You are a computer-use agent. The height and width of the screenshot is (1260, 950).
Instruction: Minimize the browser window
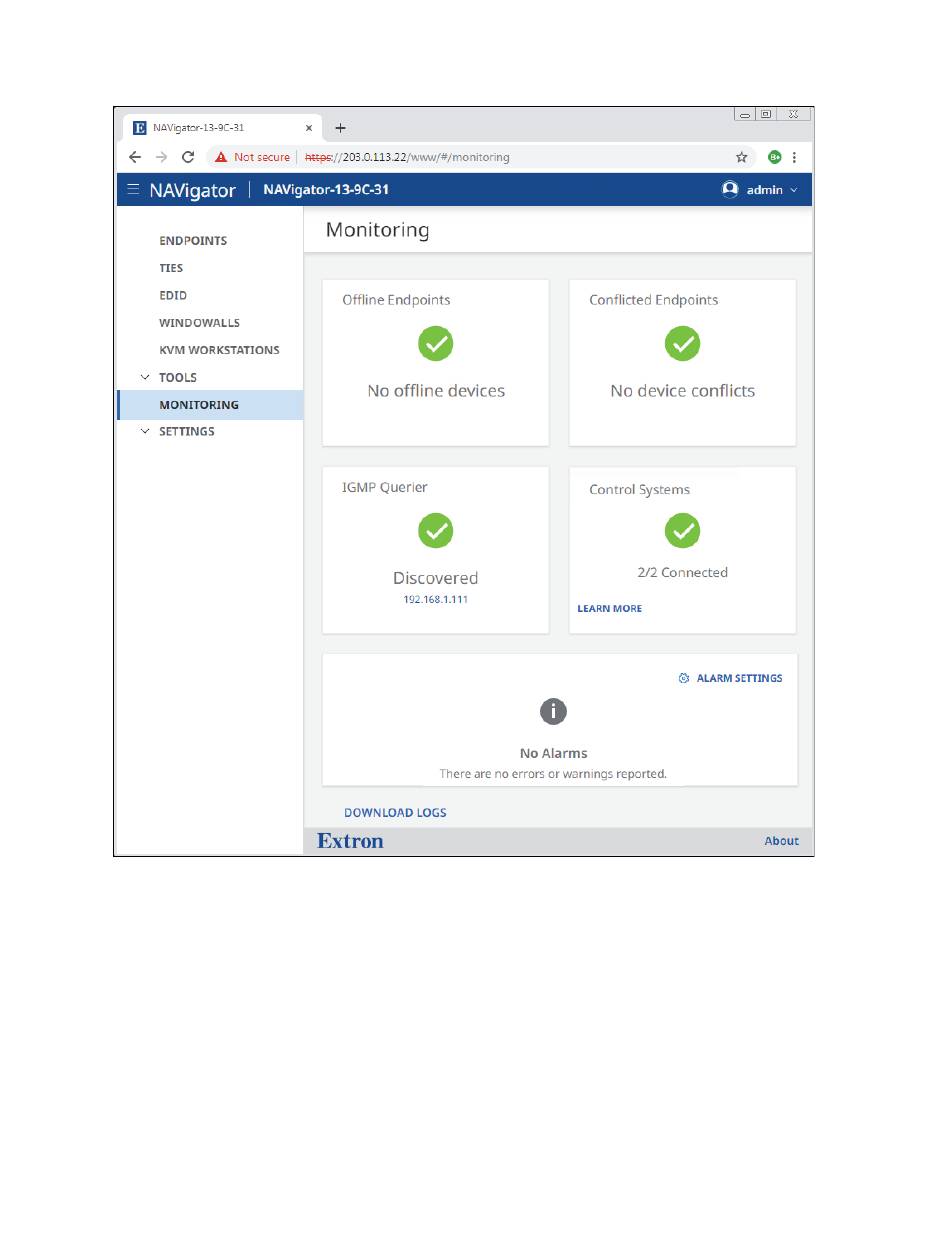(x=746, y=115)
